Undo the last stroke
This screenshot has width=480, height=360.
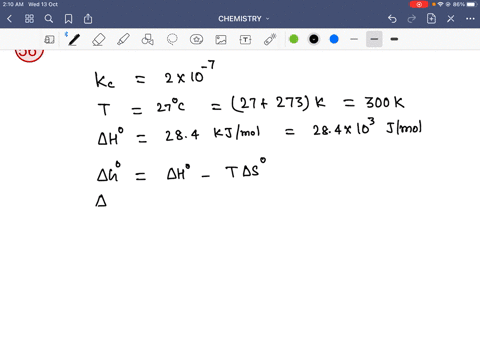(x=392, y=19)
